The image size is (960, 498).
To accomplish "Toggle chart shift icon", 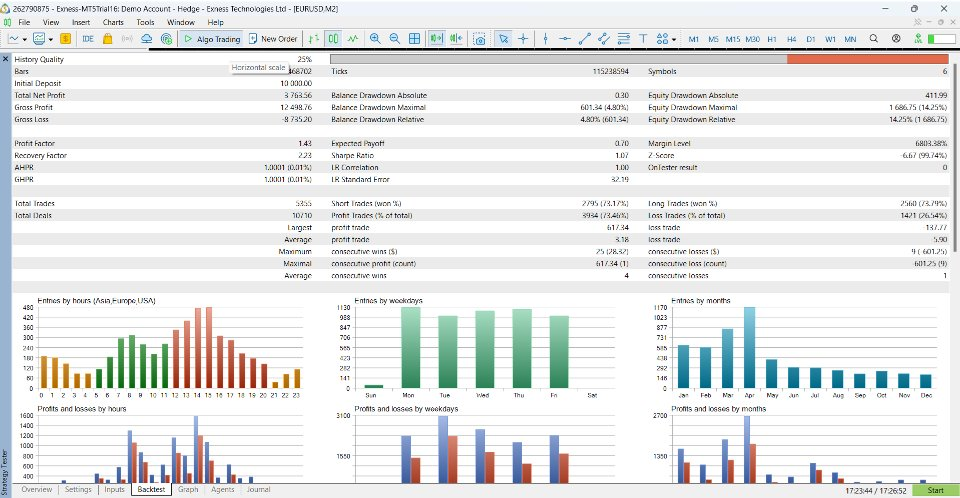I will point(456,39).
